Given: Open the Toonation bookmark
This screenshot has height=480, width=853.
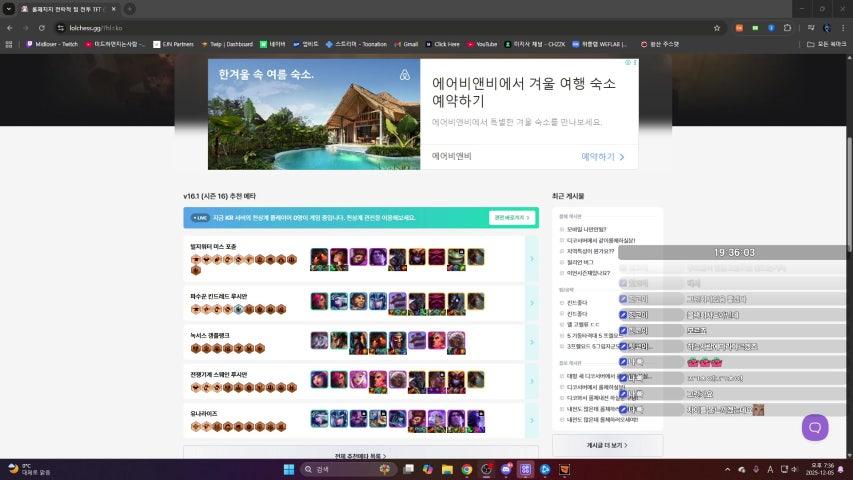Looking at the screenshot, I should (x=356, y=44).
